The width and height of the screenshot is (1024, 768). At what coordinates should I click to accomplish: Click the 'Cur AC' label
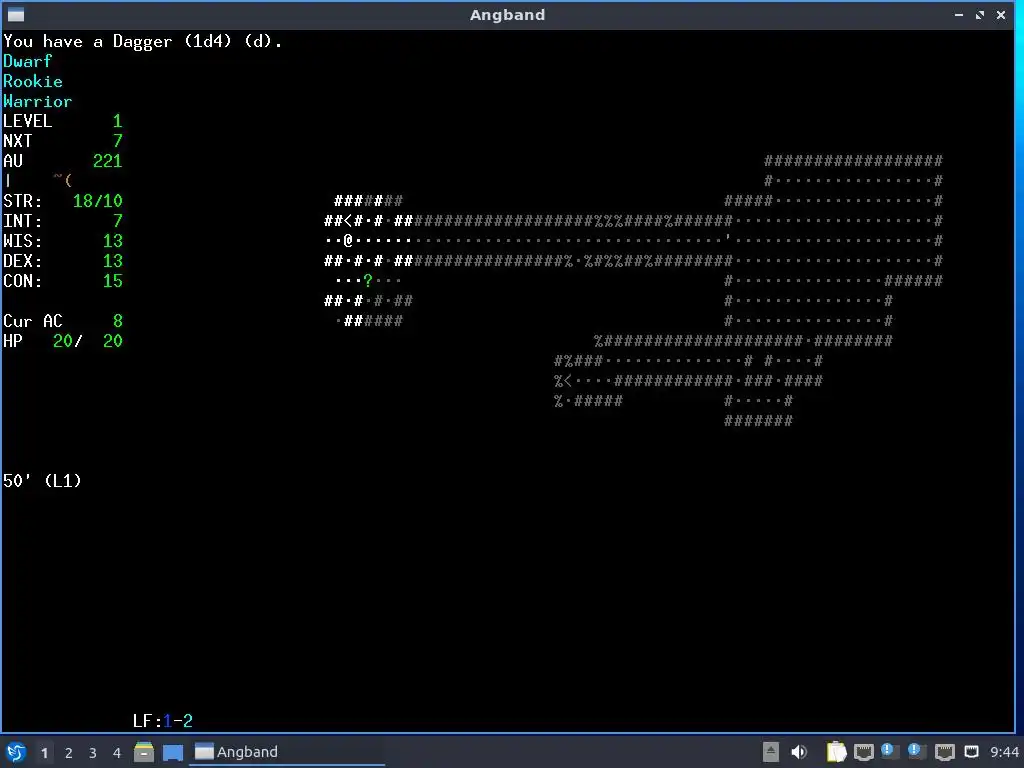pos(33,321)
